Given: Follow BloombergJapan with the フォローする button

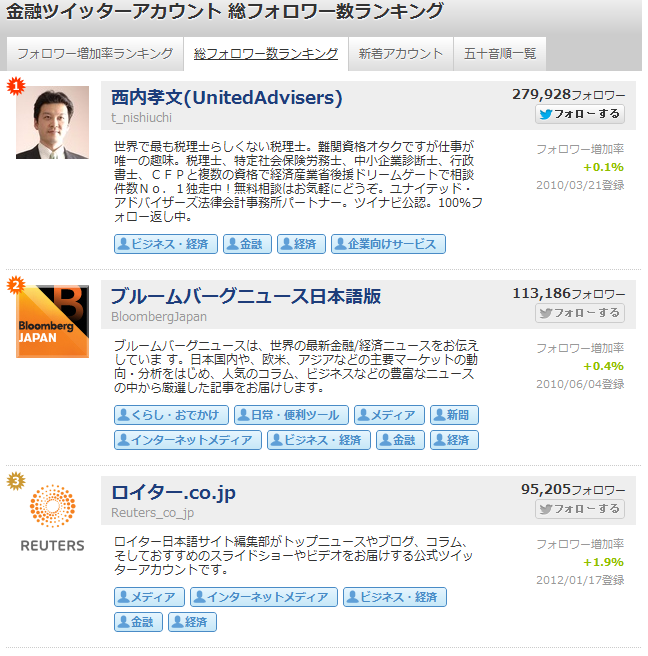Looking at the screenshot, I should [x=580, y=313].
